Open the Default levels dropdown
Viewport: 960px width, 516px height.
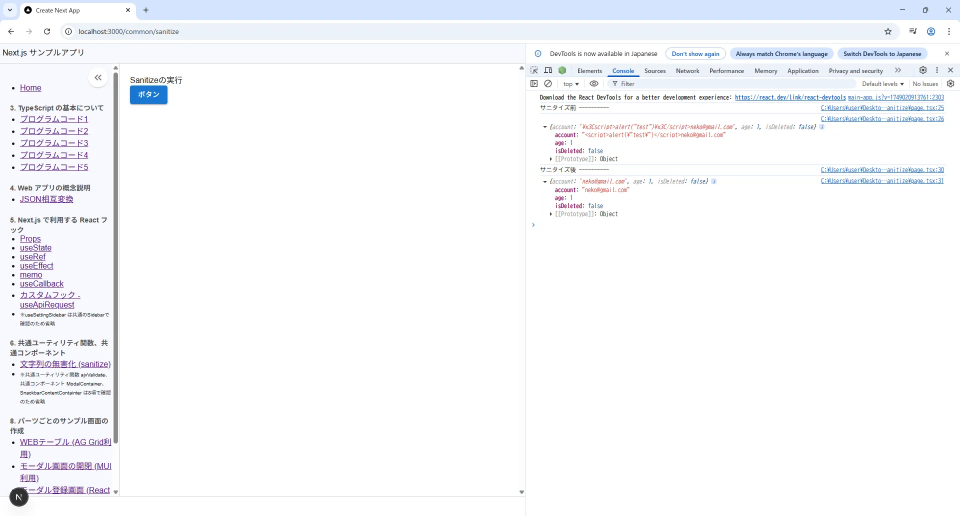(x=883, y=84)
